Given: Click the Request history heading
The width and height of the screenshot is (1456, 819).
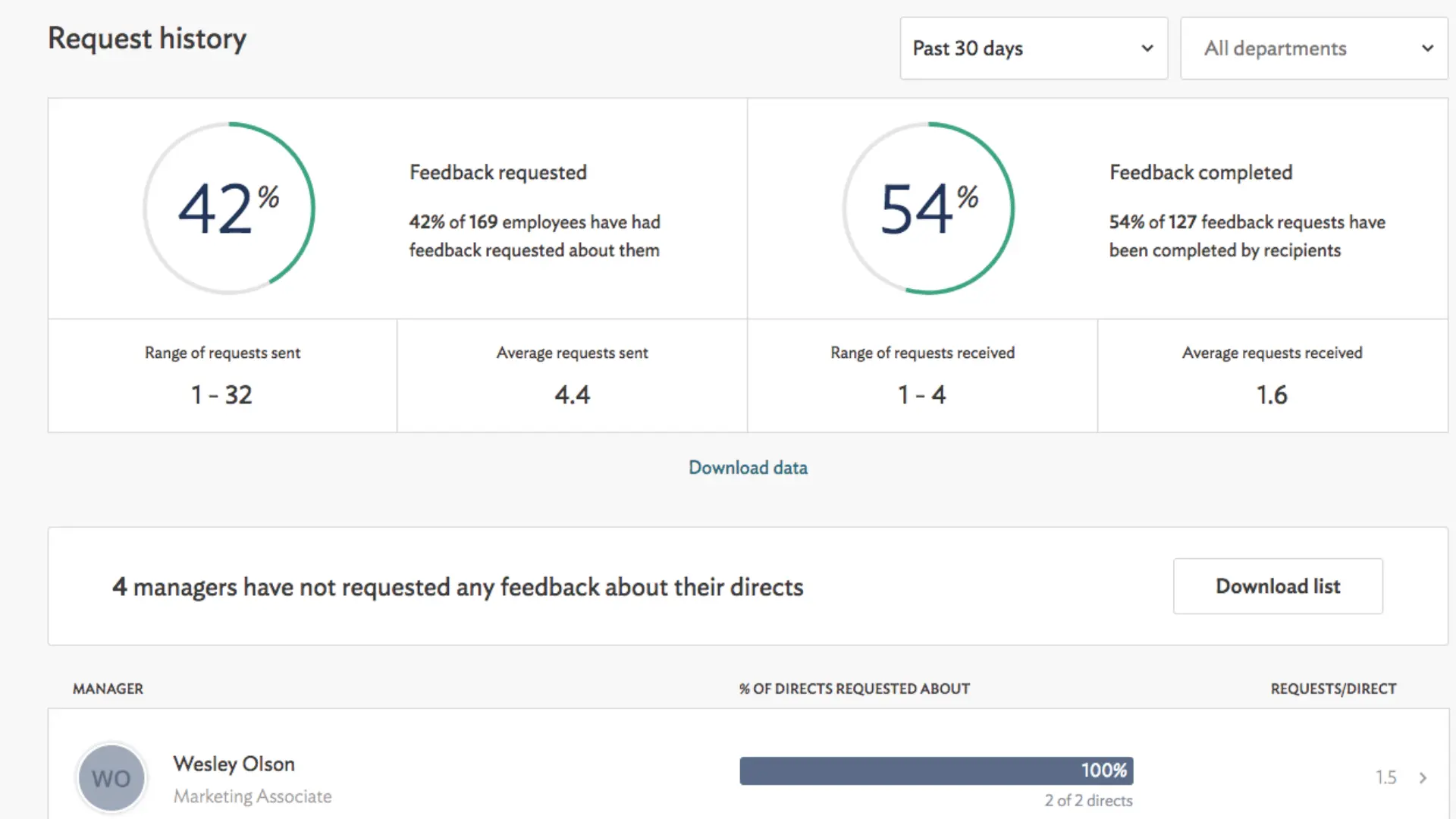Looking at the screenshot, I should (147, 39).
